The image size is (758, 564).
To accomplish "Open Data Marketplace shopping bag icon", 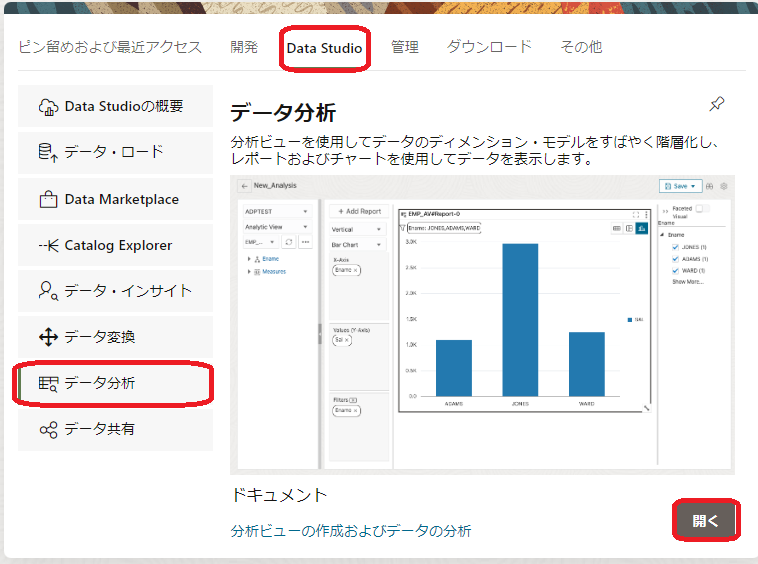I will coord(48,199).
